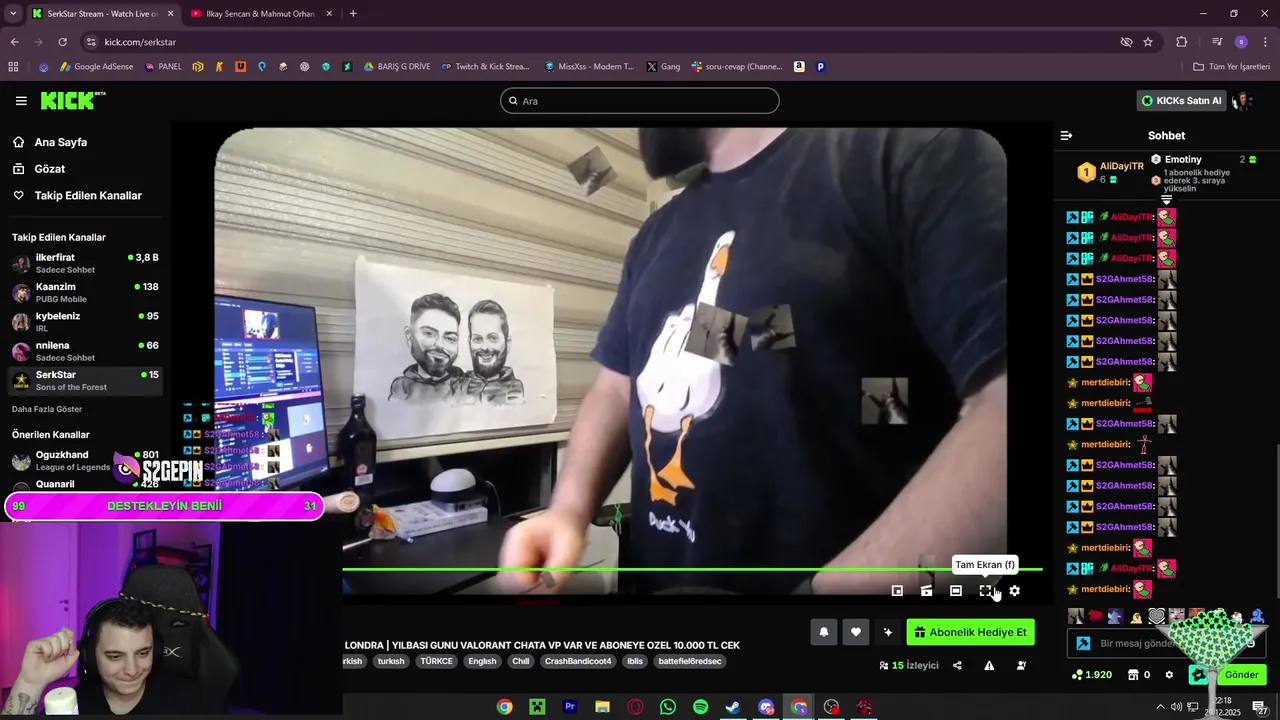Open BARIŞ G DRİVE bookmark
The height and width of the screenshot is (720, 1280).
click(397, 67)
